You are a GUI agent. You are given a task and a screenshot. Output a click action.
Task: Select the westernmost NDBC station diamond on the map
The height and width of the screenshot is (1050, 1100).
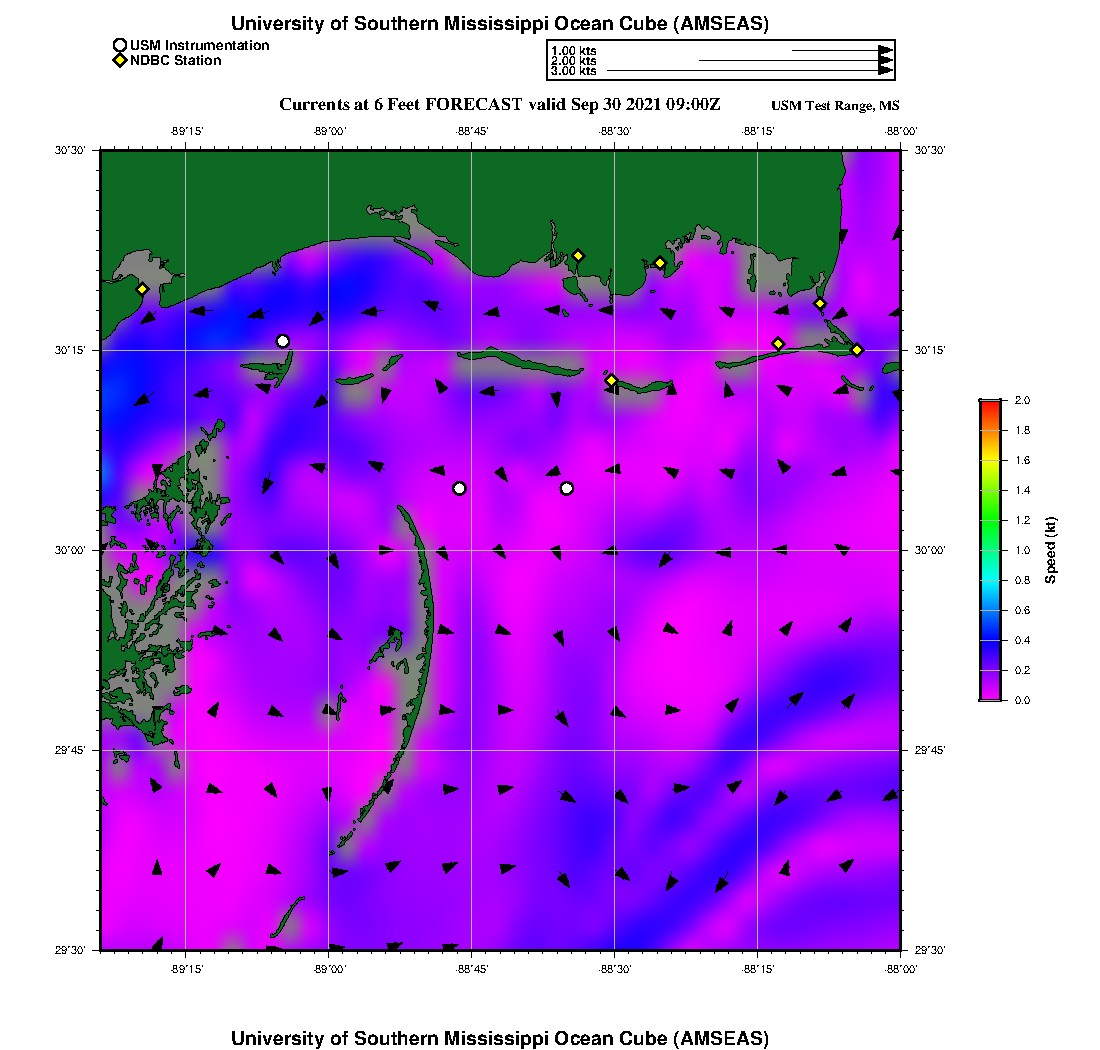[x=143, y=289]
